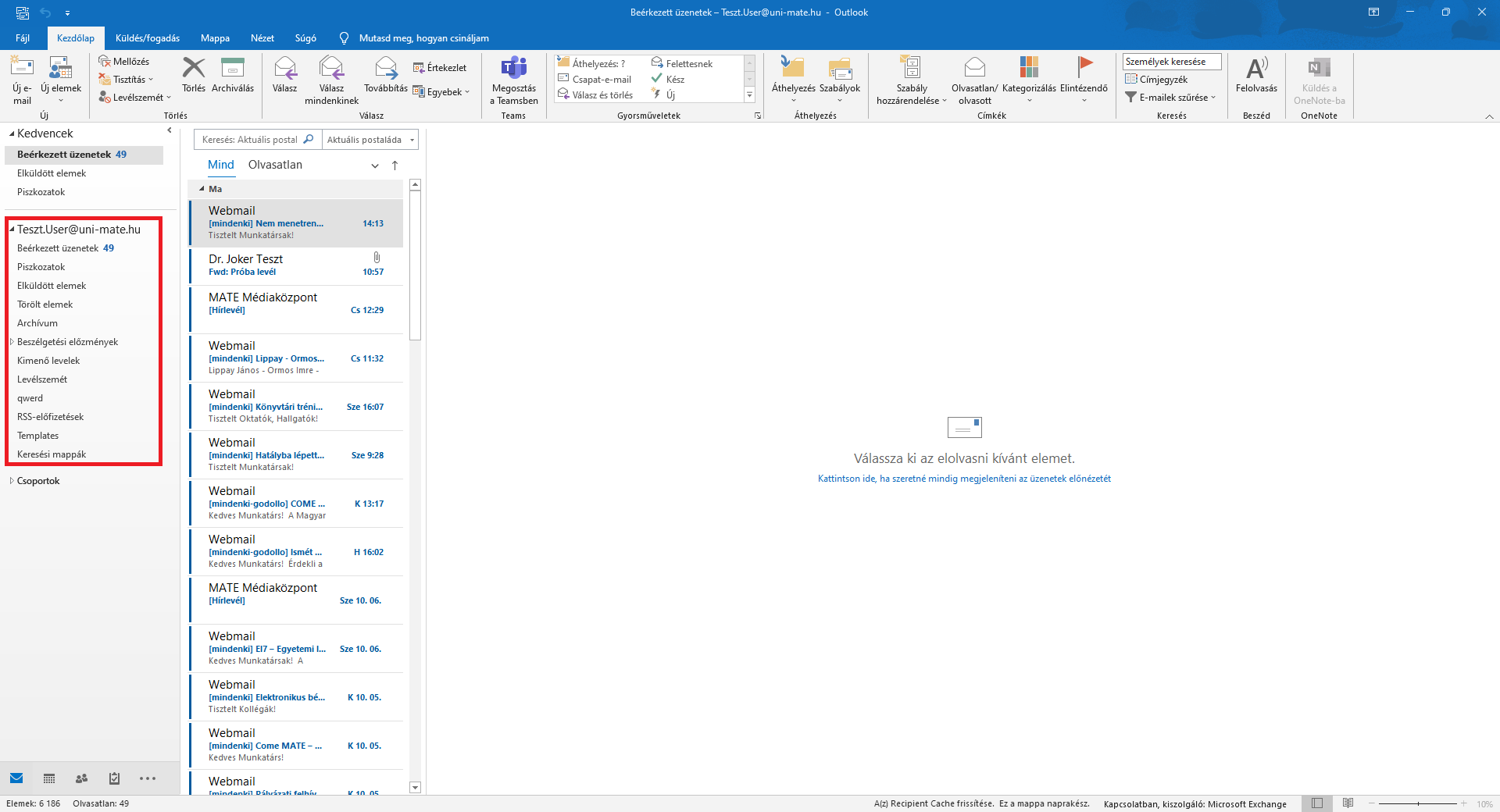
Task: Click the Személyek keresése search field
Action: click(1170, 62)
